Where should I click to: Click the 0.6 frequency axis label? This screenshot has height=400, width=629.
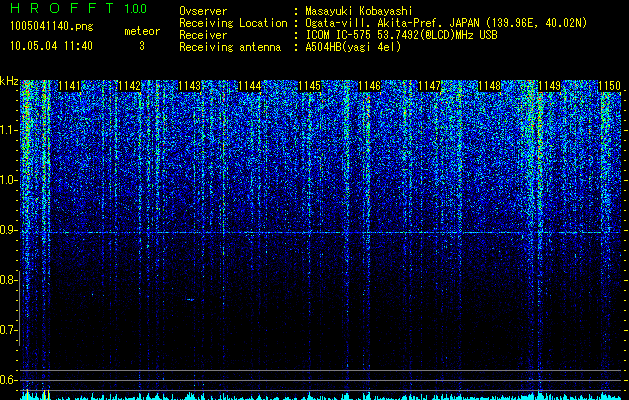(x=8, y=380)
